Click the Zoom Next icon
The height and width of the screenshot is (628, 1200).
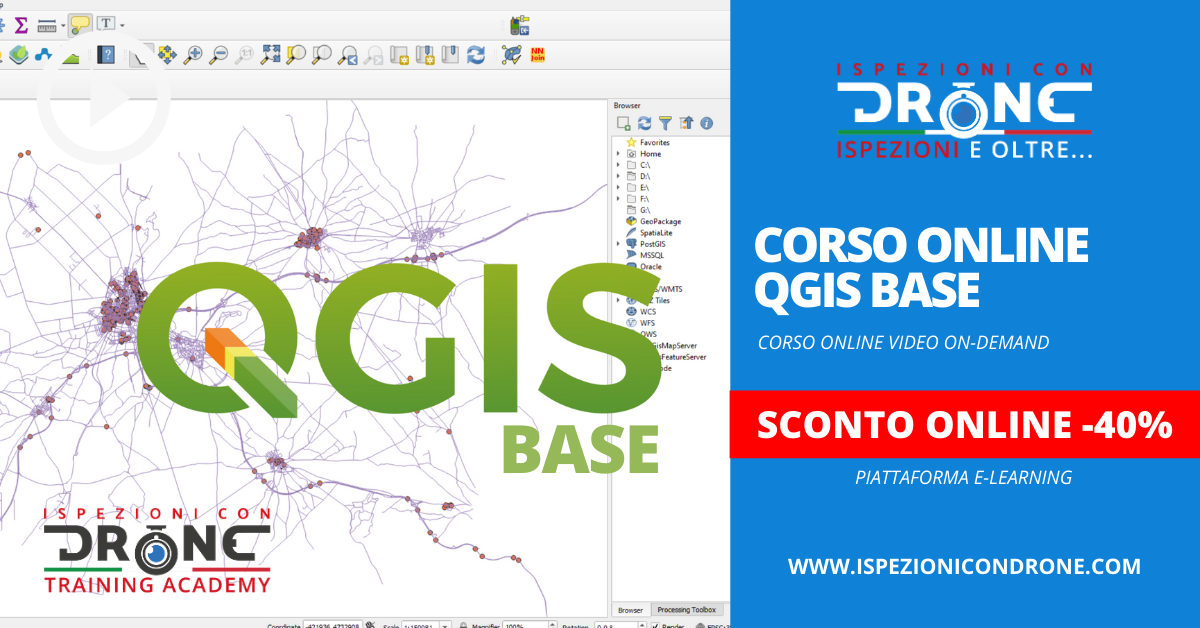[374, 54]
